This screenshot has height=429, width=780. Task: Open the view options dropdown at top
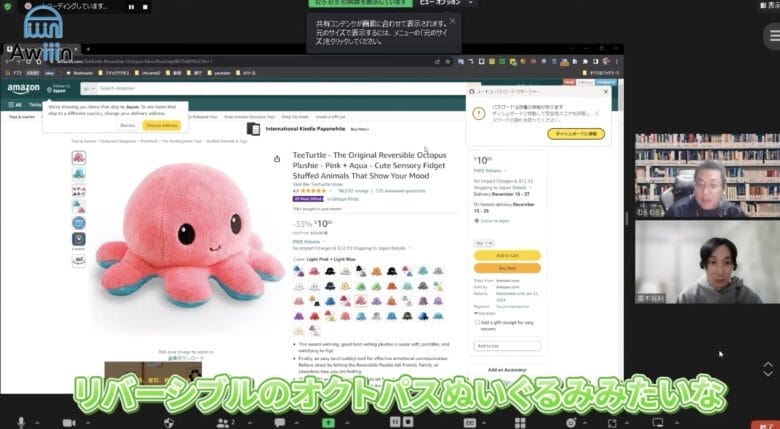coord(446,3)
